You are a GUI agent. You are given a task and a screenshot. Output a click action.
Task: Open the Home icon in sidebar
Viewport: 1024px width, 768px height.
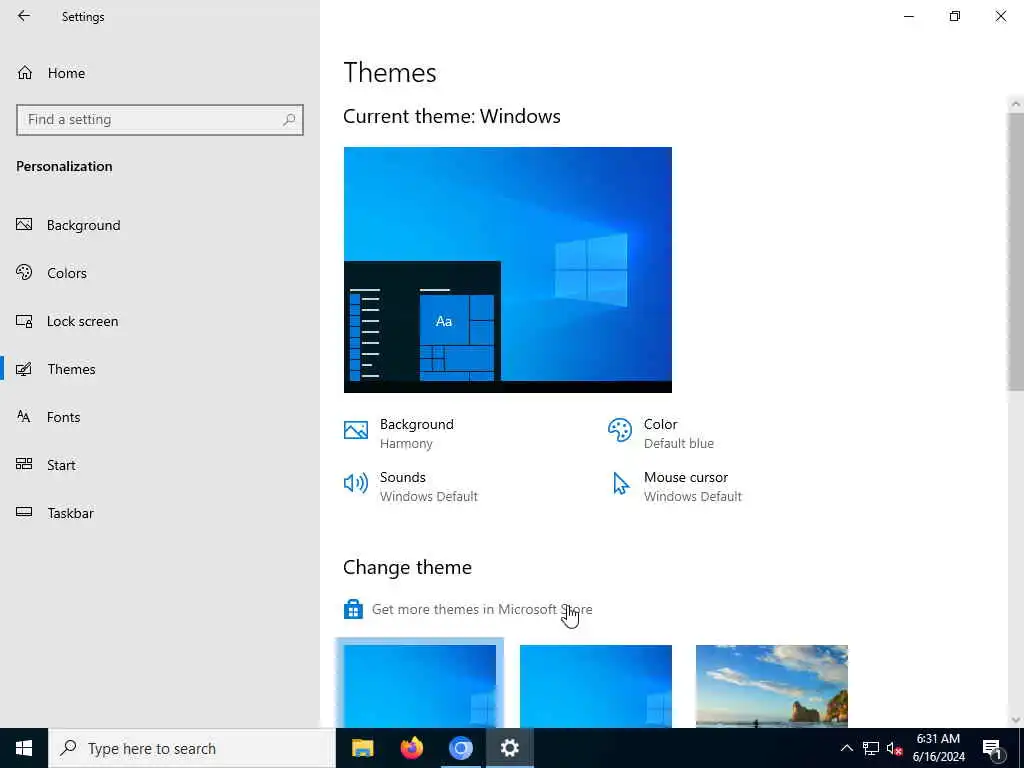[25, 73]
